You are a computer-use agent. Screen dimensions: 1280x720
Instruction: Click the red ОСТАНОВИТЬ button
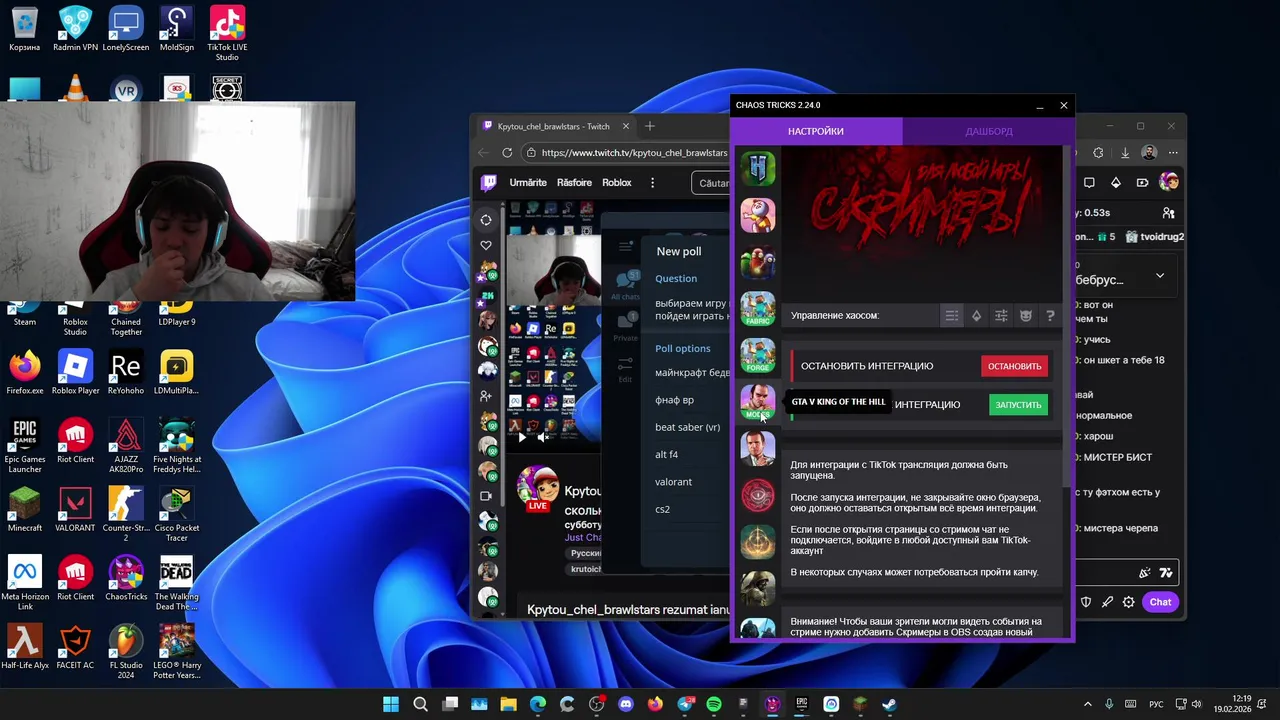[1015, 366]
